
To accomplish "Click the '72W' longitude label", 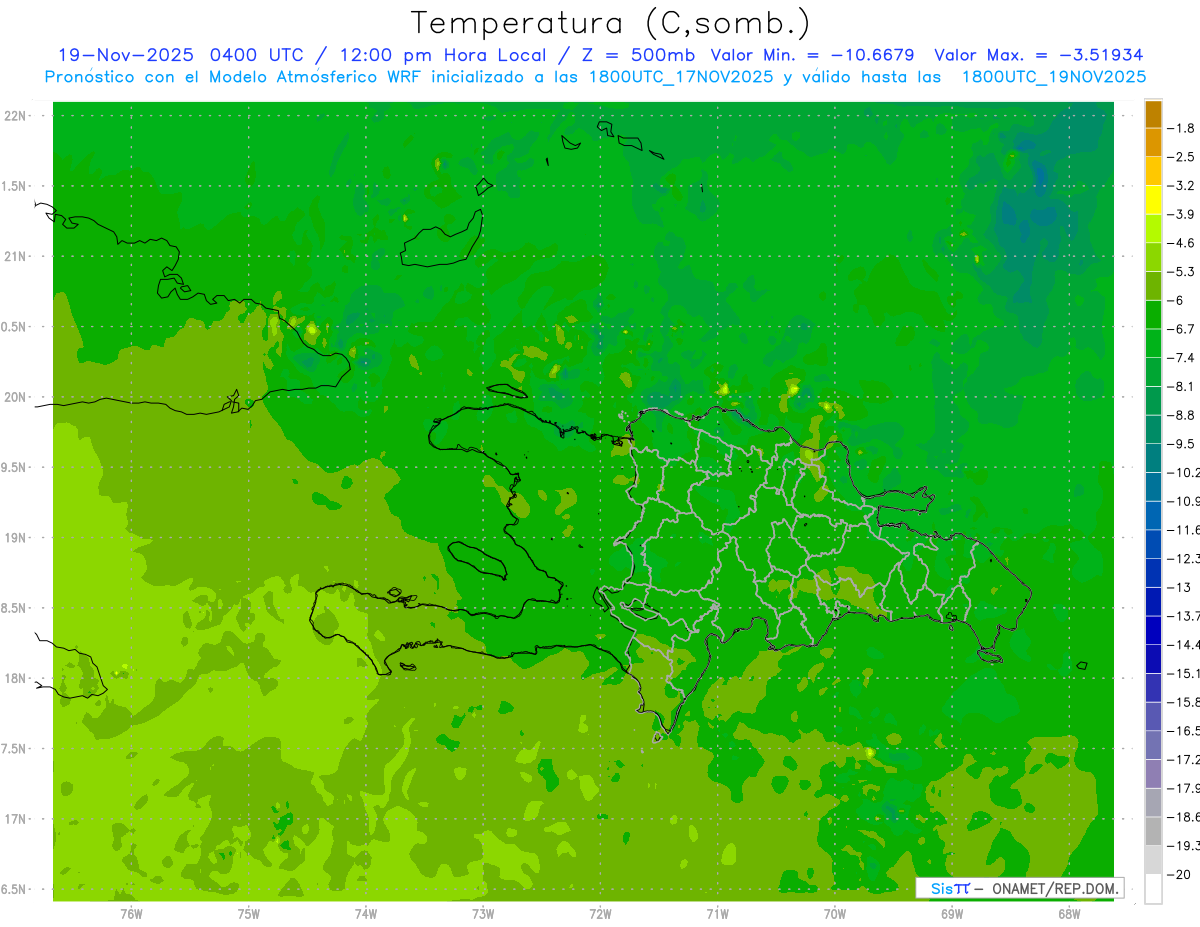I will [x=600, y=913].
